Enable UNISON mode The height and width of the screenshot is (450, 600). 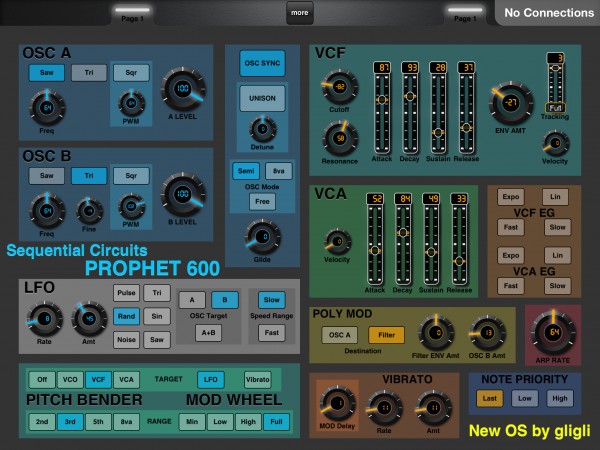pyautogui.click(x=262, y=98)
